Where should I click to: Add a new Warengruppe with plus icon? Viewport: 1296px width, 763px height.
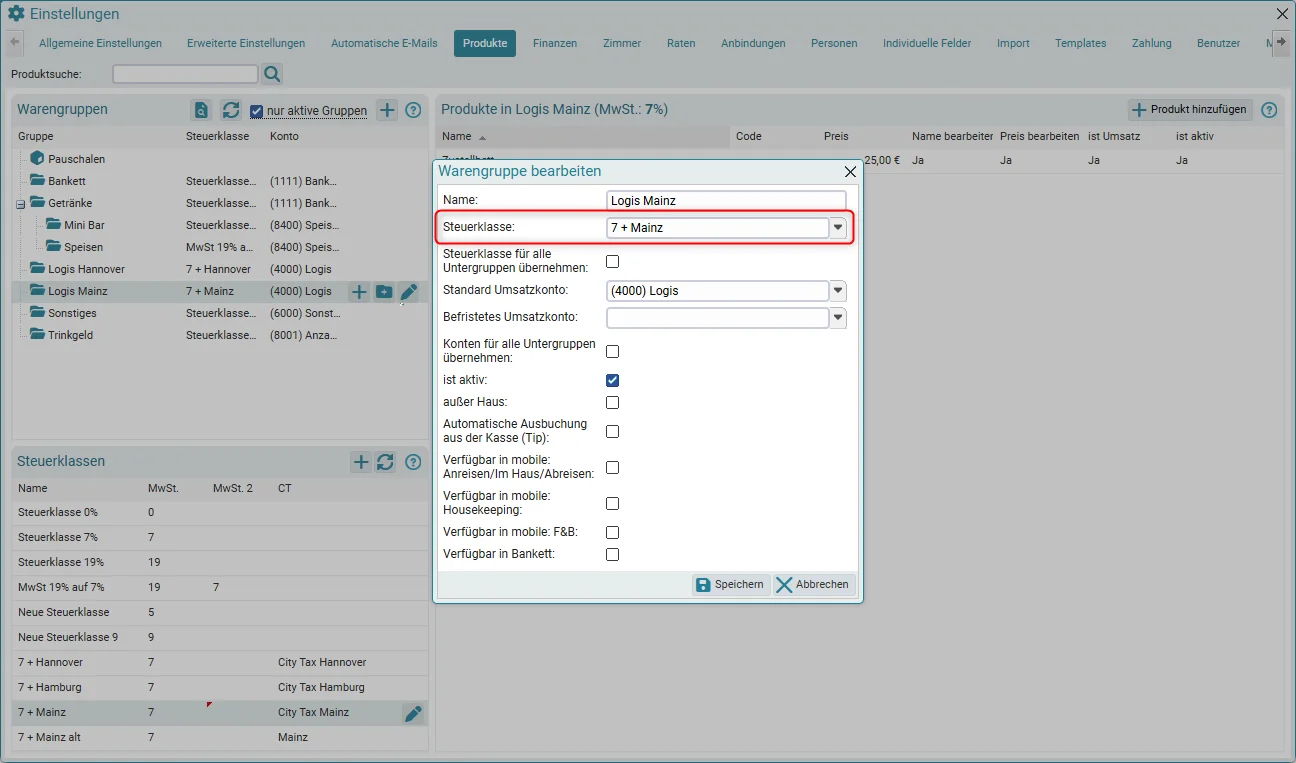point(387,110)
